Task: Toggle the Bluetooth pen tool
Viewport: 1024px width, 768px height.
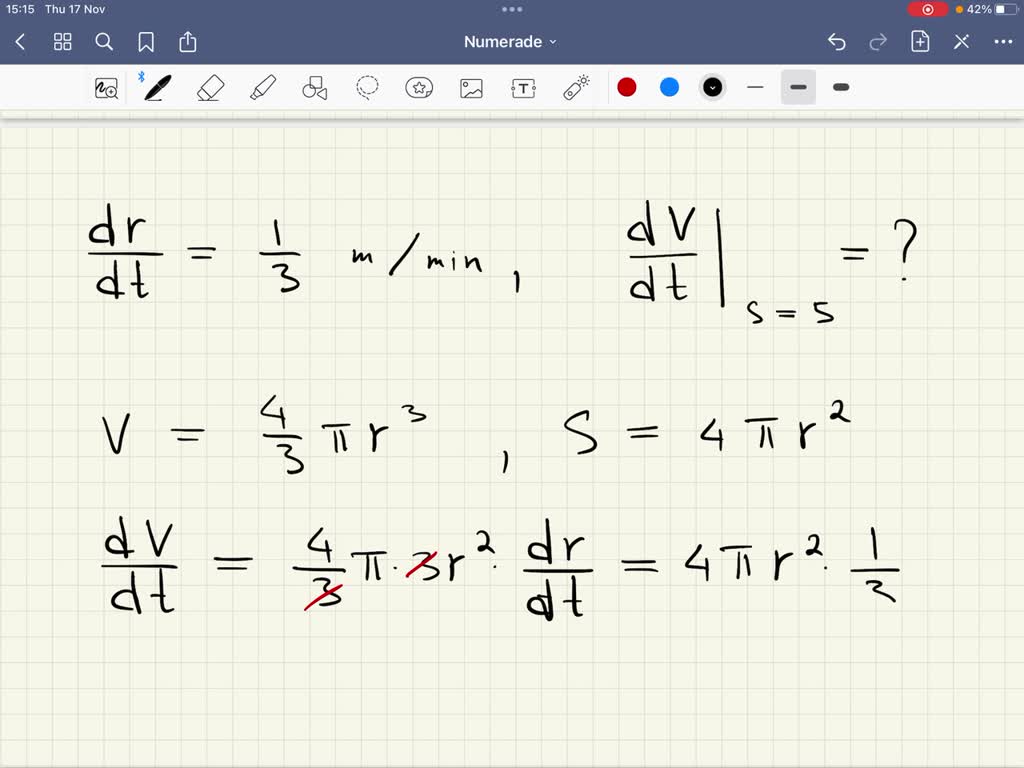Action: click(x=160, y=87)
